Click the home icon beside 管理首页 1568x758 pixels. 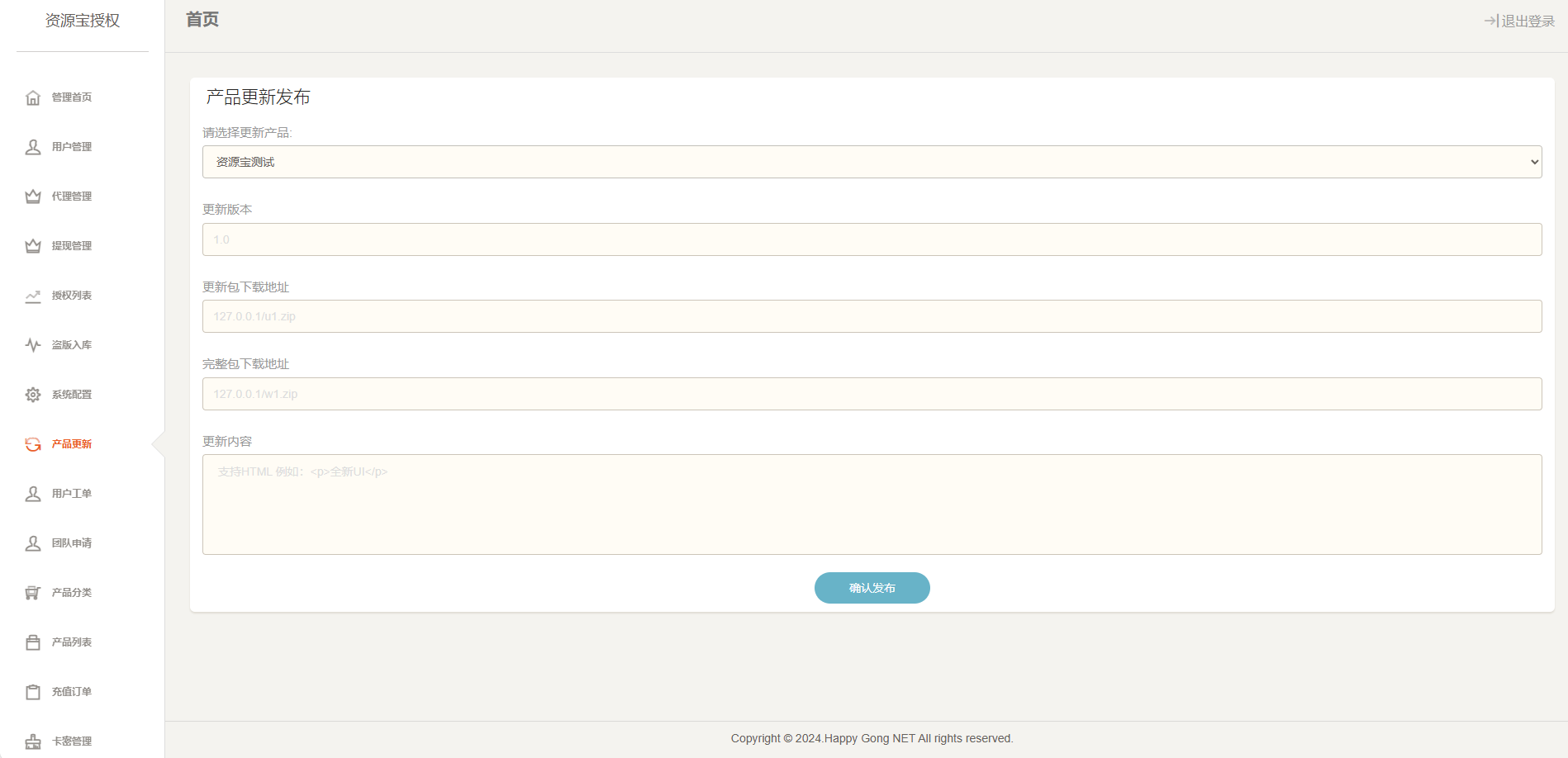(x=33, y=97)
